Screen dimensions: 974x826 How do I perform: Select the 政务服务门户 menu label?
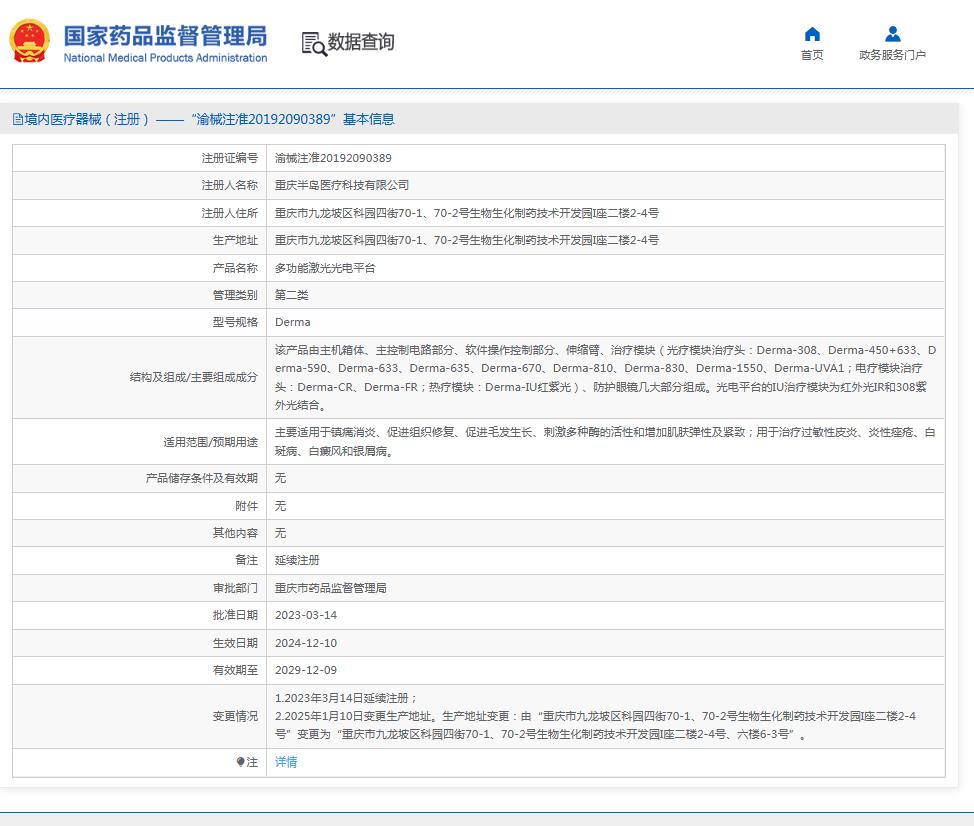point(891,56)
